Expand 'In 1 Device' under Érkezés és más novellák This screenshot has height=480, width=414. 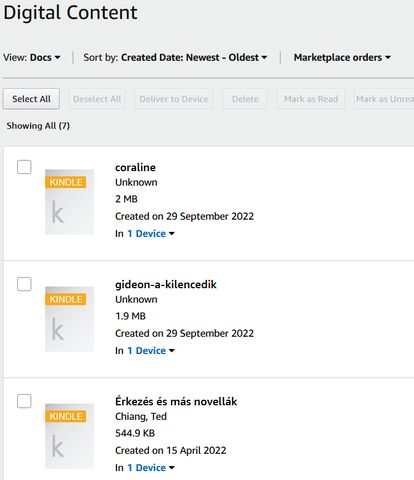coord(151,468)
